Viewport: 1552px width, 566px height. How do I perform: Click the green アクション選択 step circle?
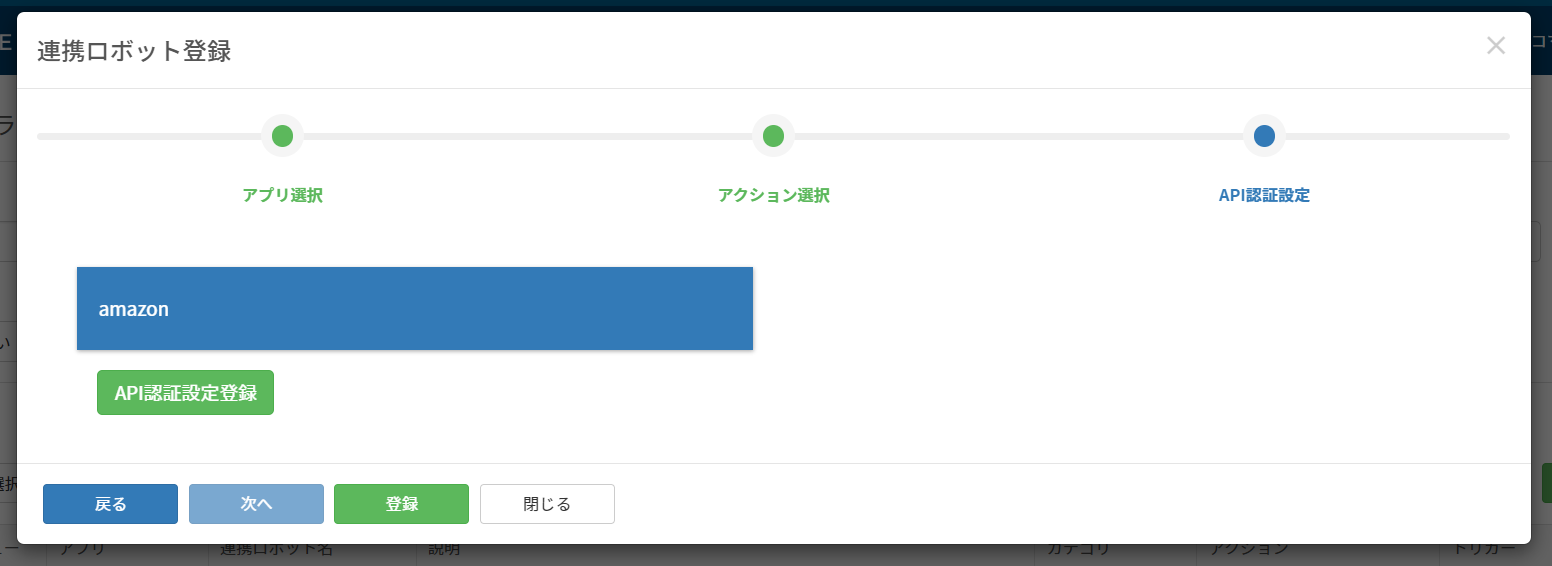point(773,136)
